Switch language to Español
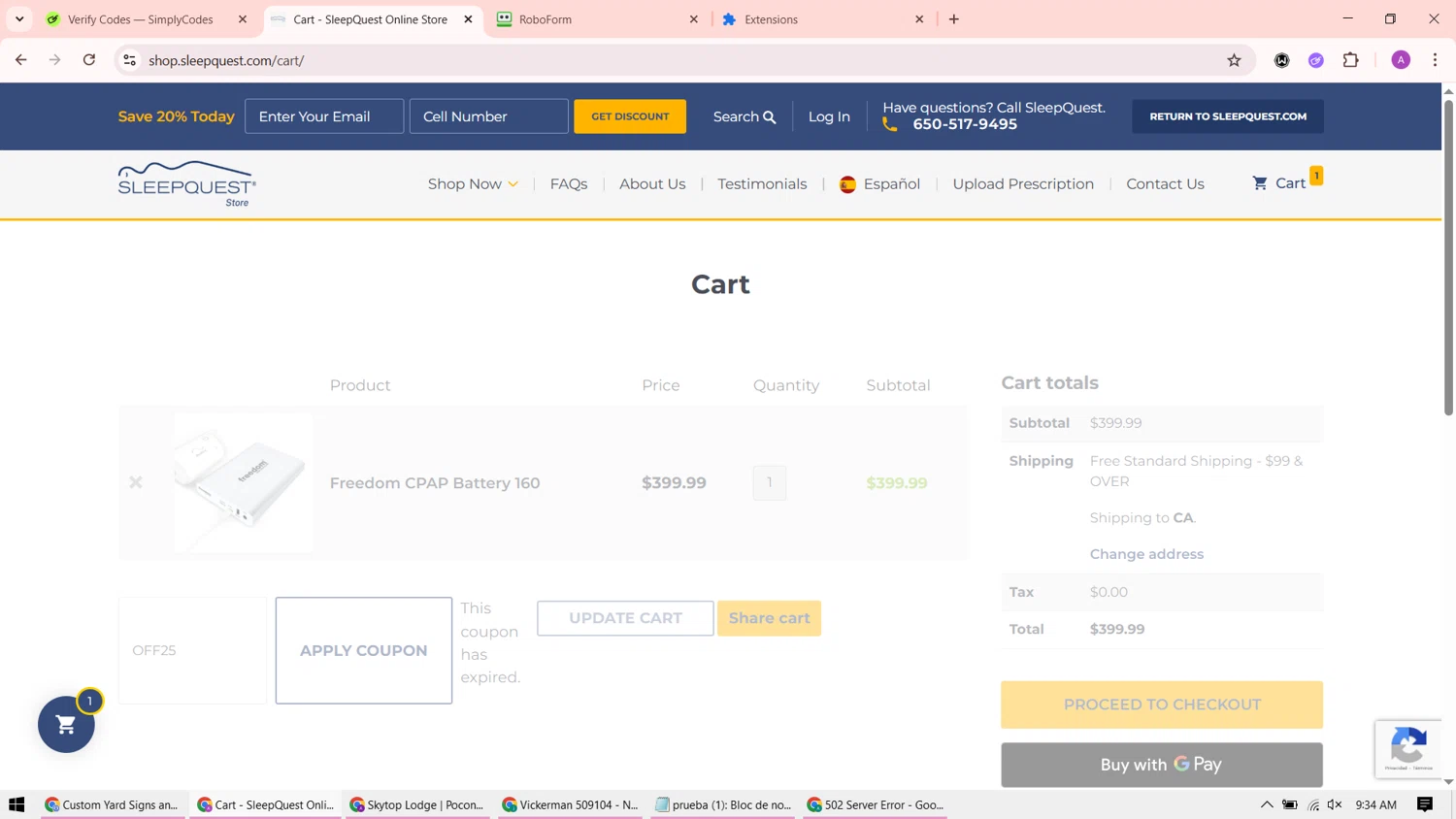1456x819 pixels. coord(879,184)
